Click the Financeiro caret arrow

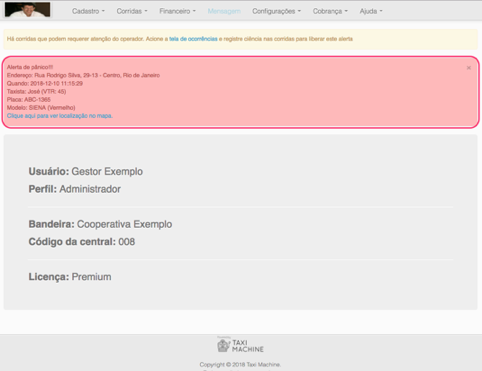coord(194,11)
